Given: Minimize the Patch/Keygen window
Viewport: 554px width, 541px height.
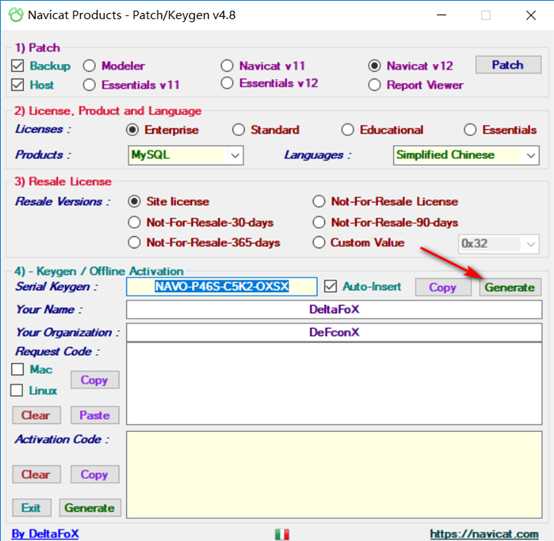Looking at the screenshot, I should [x=442, y=15].
